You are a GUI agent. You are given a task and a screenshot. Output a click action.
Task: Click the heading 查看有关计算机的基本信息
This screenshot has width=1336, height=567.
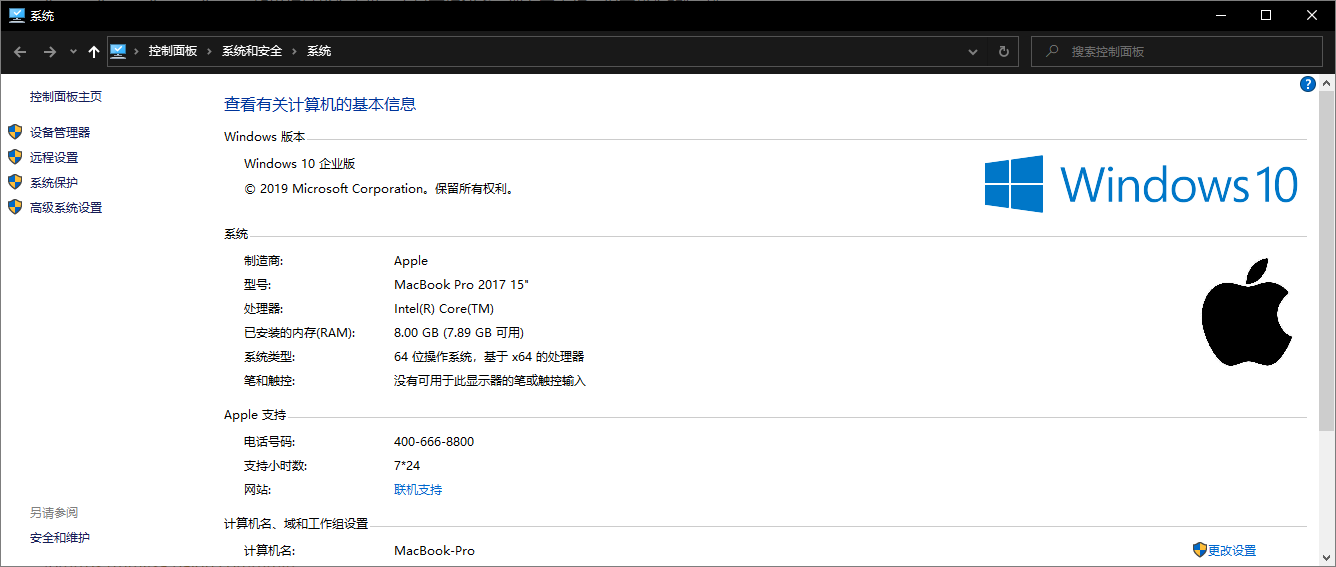(320, 104)
